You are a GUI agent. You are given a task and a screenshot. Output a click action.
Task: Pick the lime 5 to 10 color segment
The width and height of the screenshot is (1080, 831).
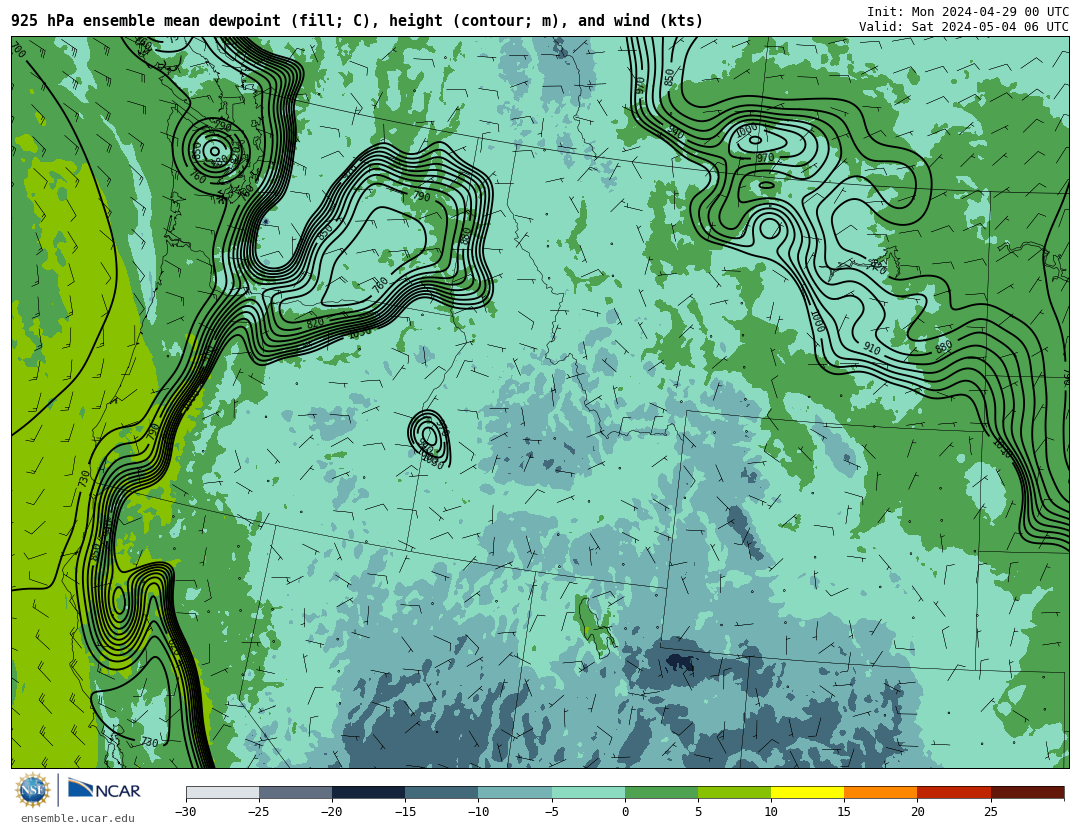pos(734,793)
